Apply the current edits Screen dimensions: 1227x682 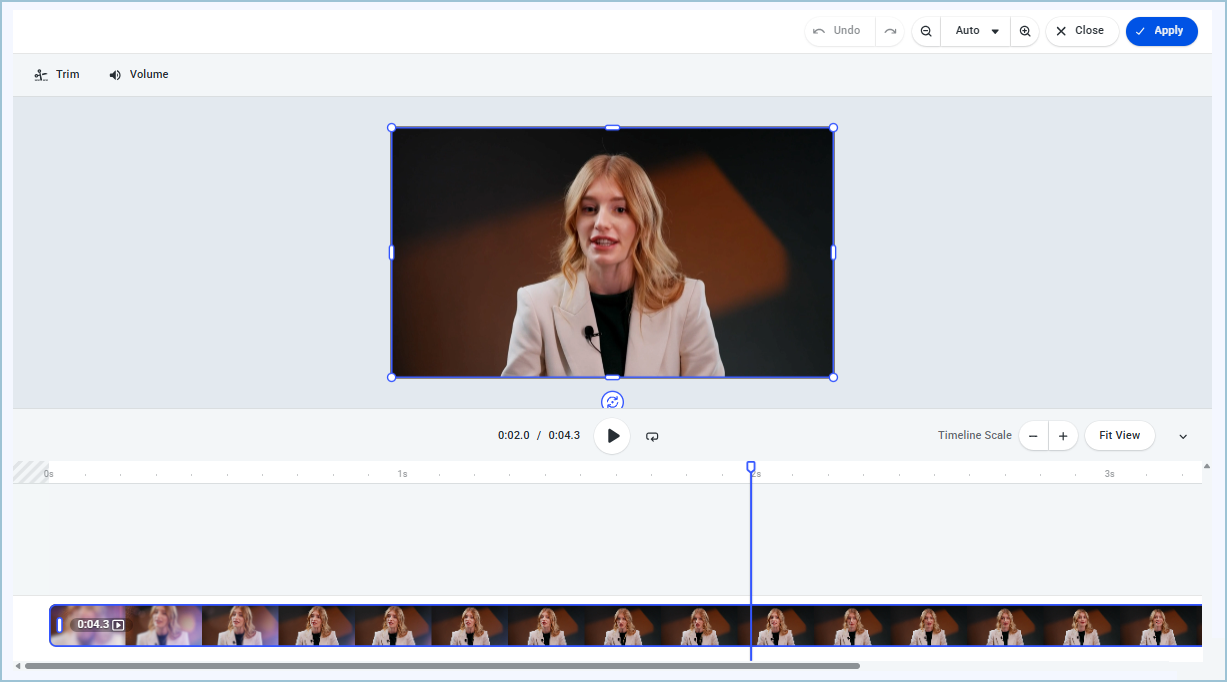tap(1161, 31)
